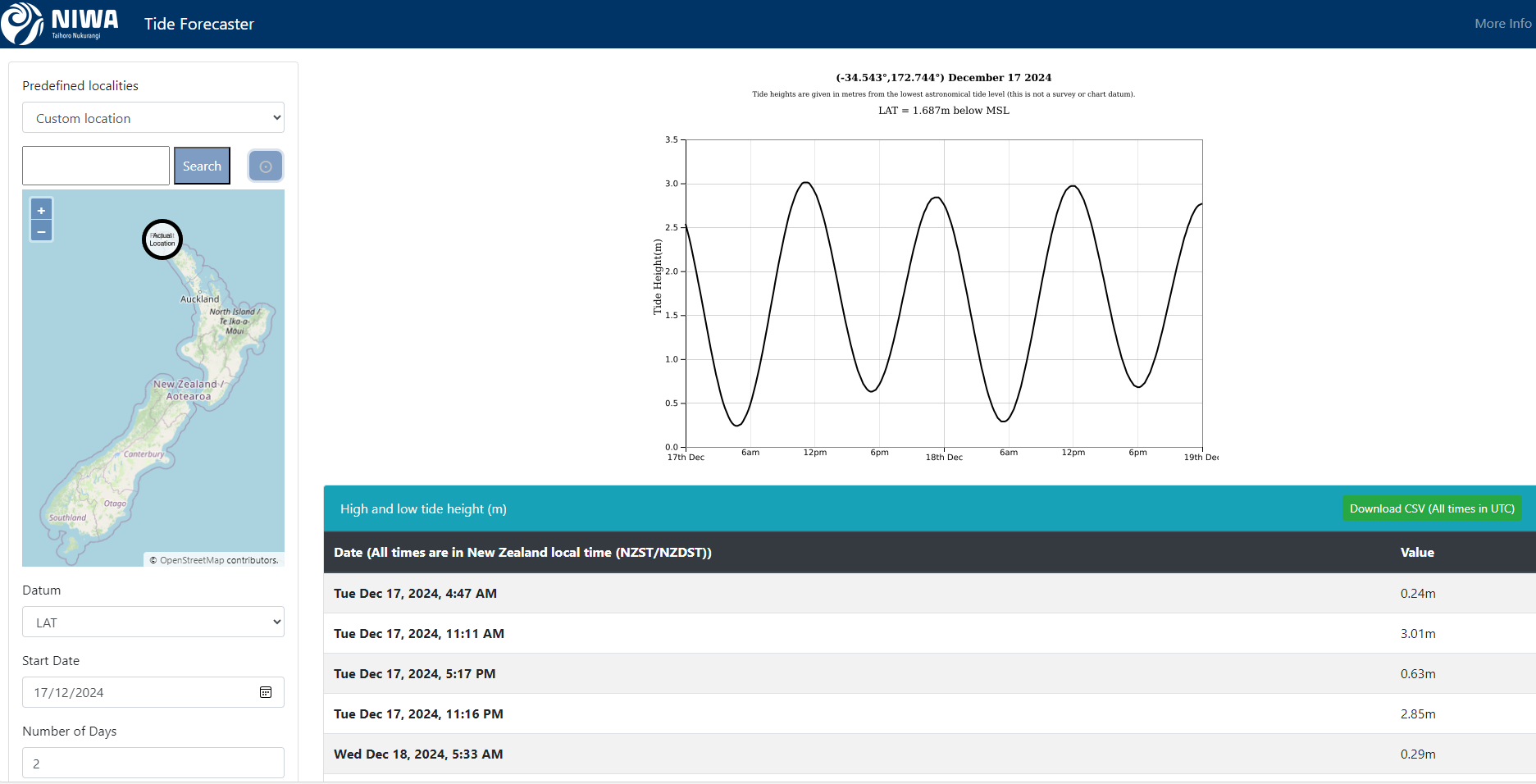Click the 2.85m tide value
1536x784 pixels.
(1418, 713)
